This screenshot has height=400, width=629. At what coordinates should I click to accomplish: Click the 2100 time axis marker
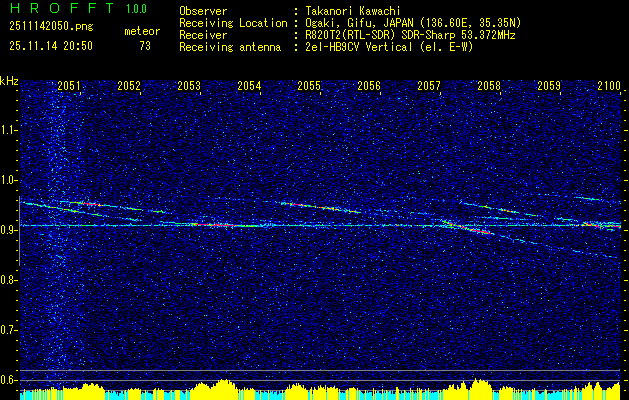tap(609, 86)
